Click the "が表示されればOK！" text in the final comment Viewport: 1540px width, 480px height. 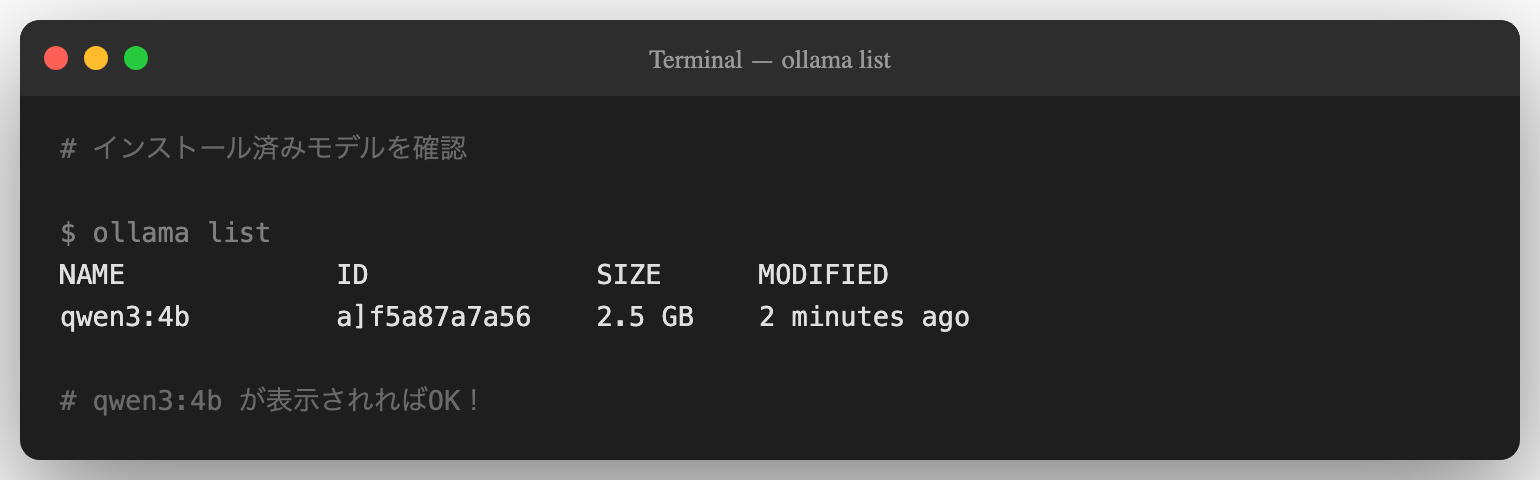(x=361, y=402)
